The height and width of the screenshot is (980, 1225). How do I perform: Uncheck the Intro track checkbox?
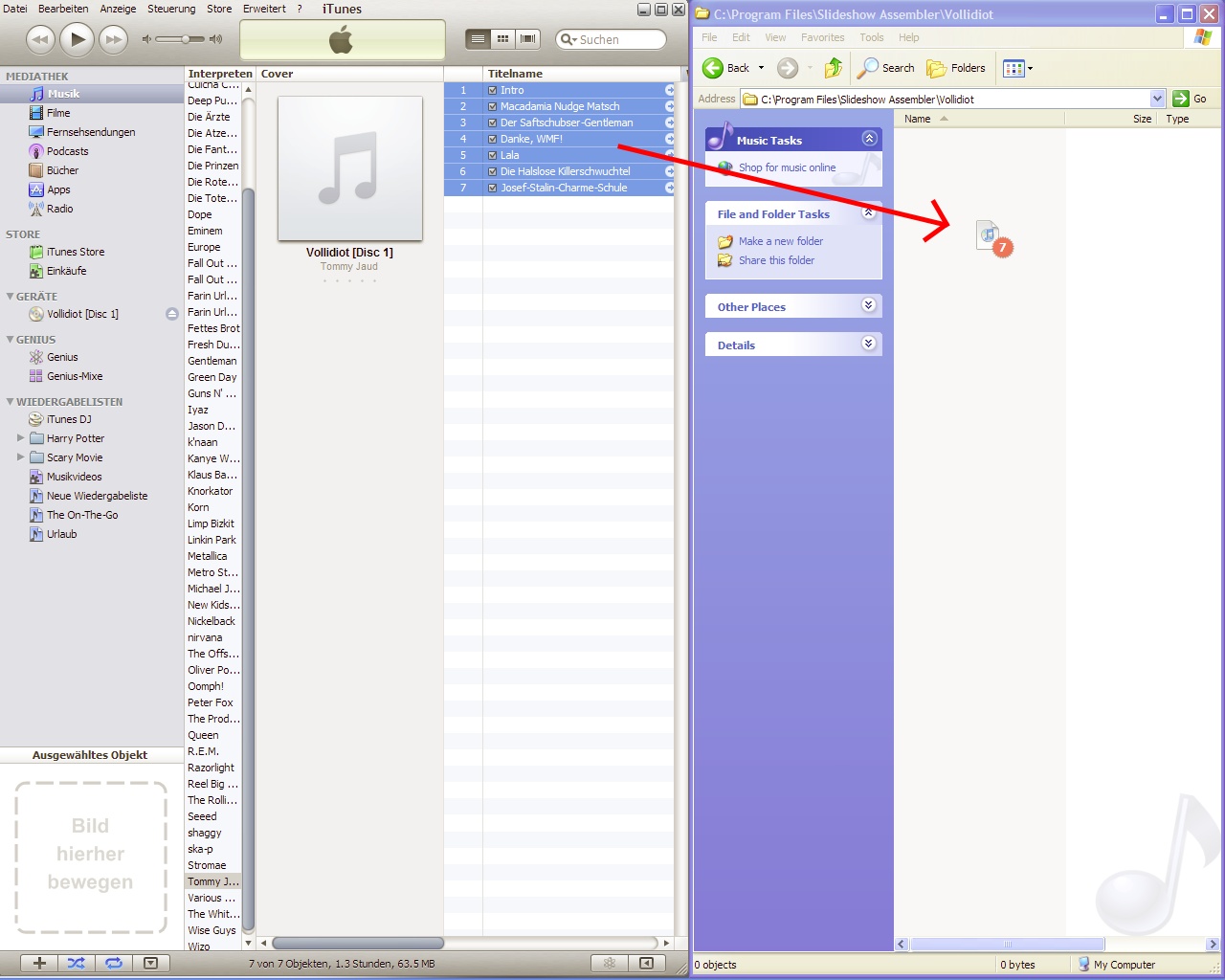pyautogui.click(x=493, y=91)
